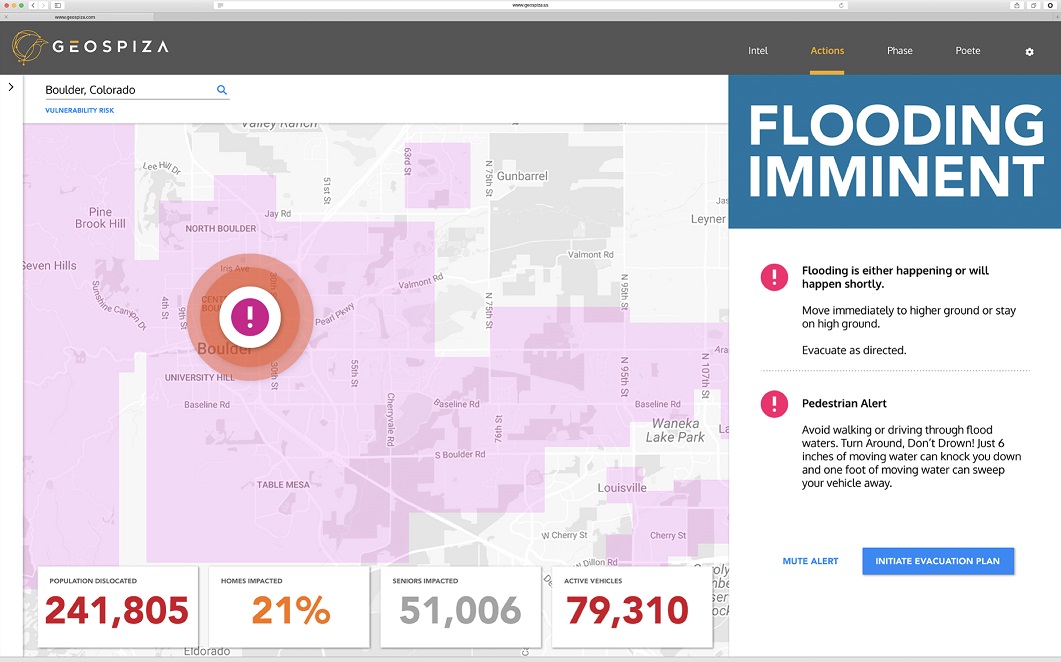Click the Valmont Rd label near Gunbarrel
The image size is (1061, 662).
pos(591,255)
